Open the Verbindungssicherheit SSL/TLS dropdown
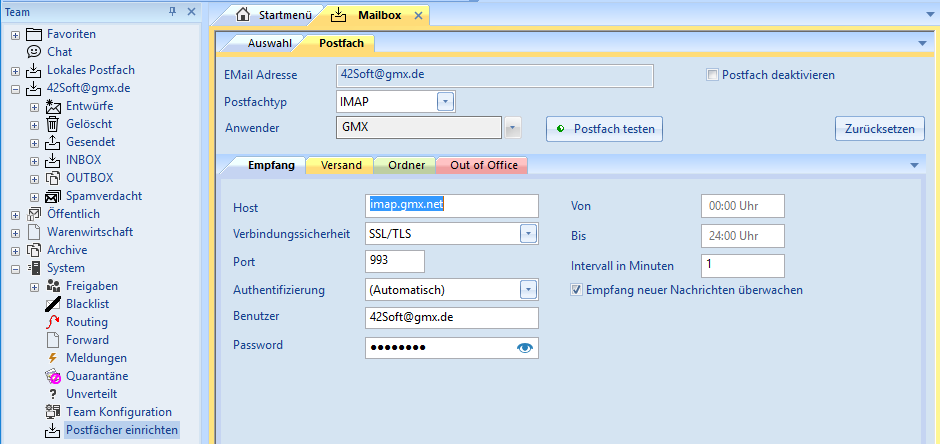This screenshot has width=940, height=444. (528, 234)
